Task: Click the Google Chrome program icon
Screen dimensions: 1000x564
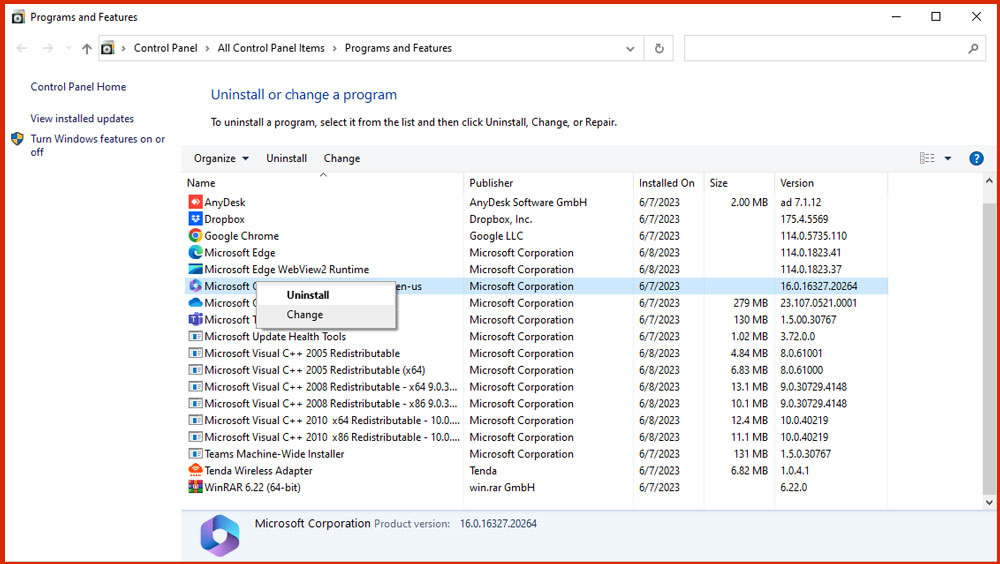Action: [x=195, y=235]
